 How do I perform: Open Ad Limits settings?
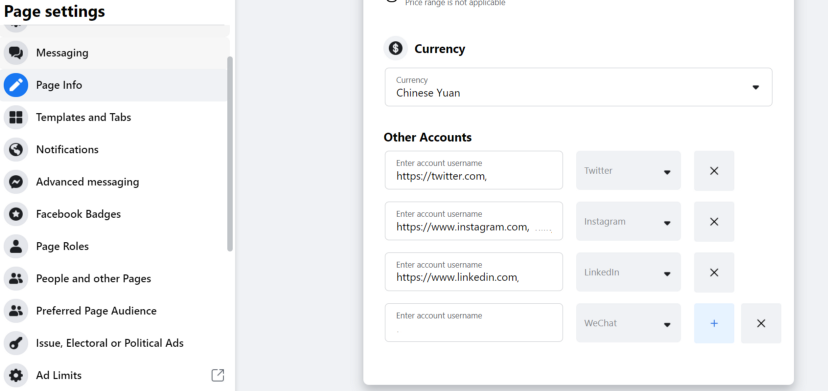[x=114, y=375]
